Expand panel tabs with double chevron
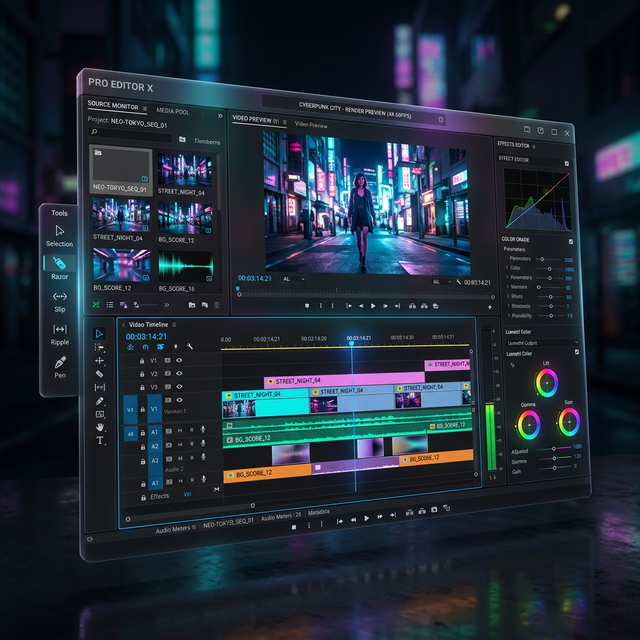640x640 pixels. (220, 116)
